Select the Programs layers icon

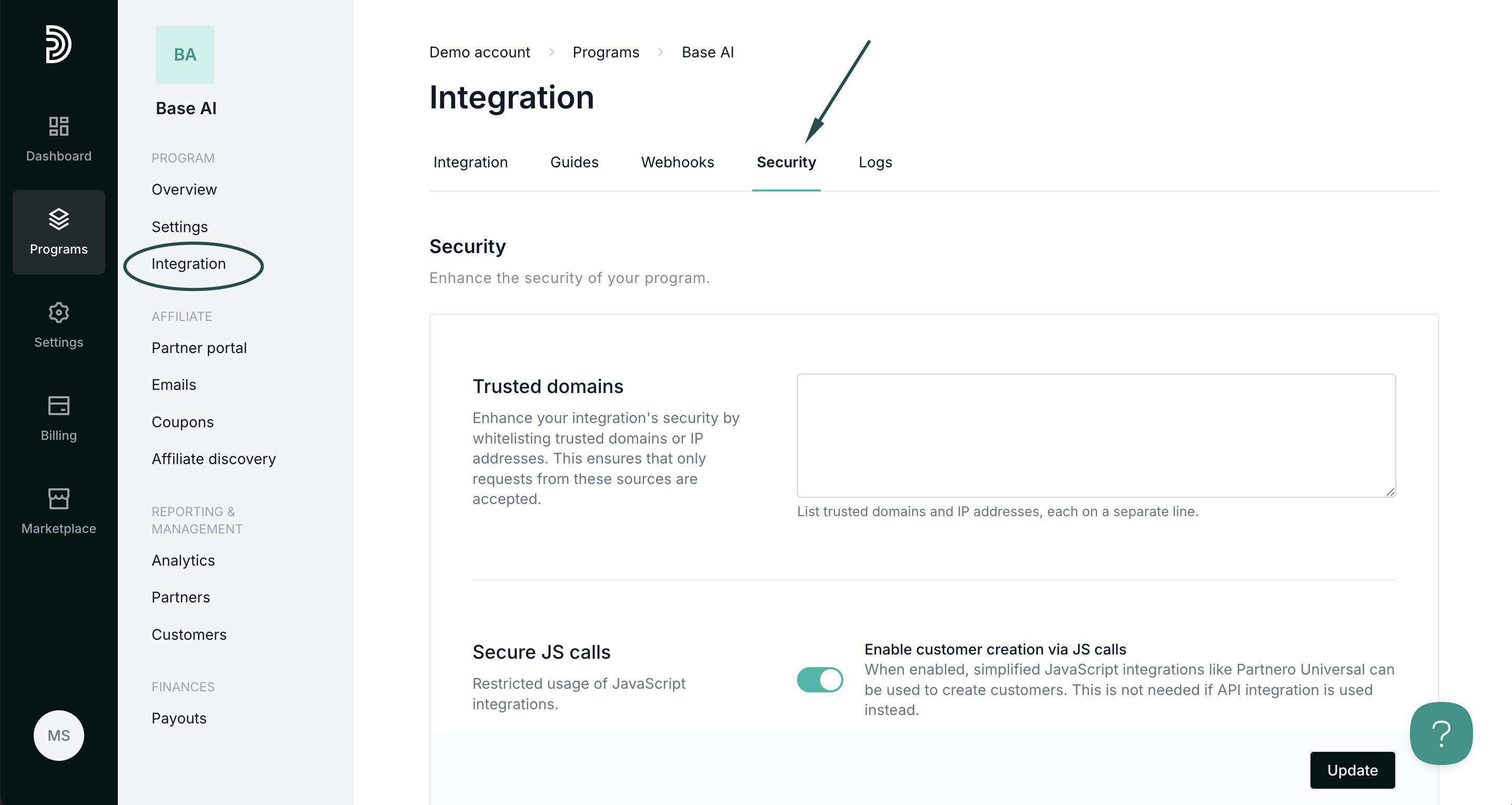click(x=59, y=219)
